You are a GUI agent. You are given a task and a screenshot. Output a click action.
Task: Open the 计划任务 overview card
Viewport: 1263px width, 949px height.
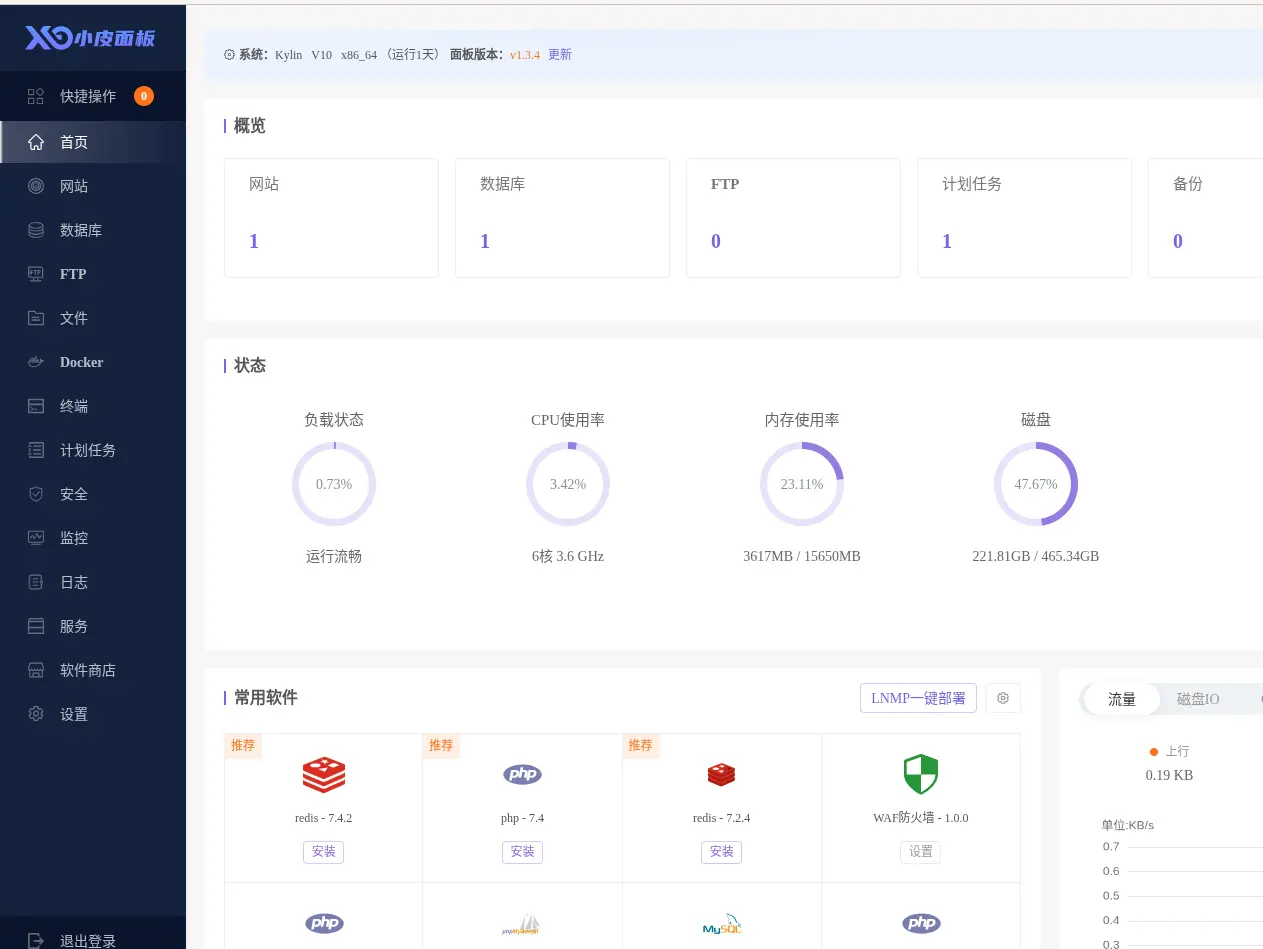coord(1024,218)
